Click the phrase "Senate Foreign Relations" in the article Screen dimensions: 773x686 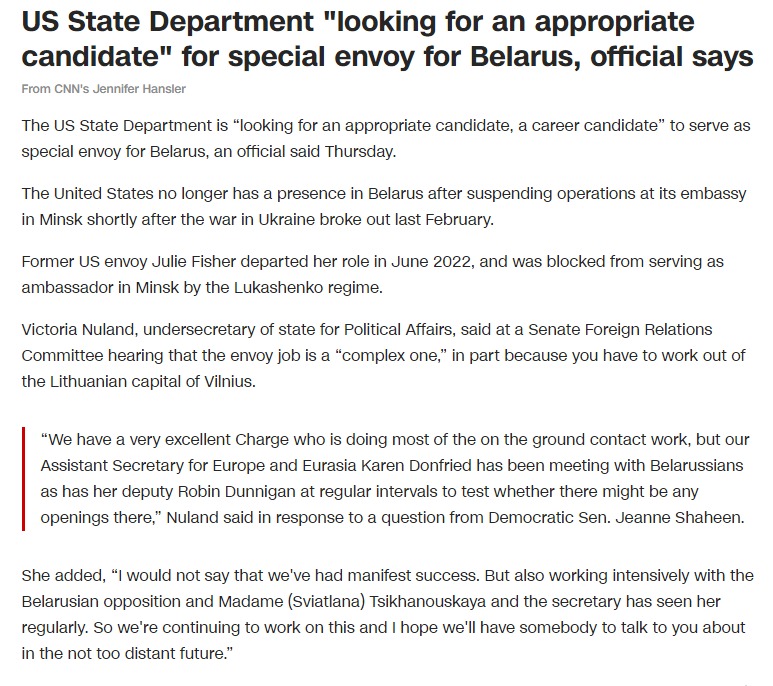click(662, 329)
